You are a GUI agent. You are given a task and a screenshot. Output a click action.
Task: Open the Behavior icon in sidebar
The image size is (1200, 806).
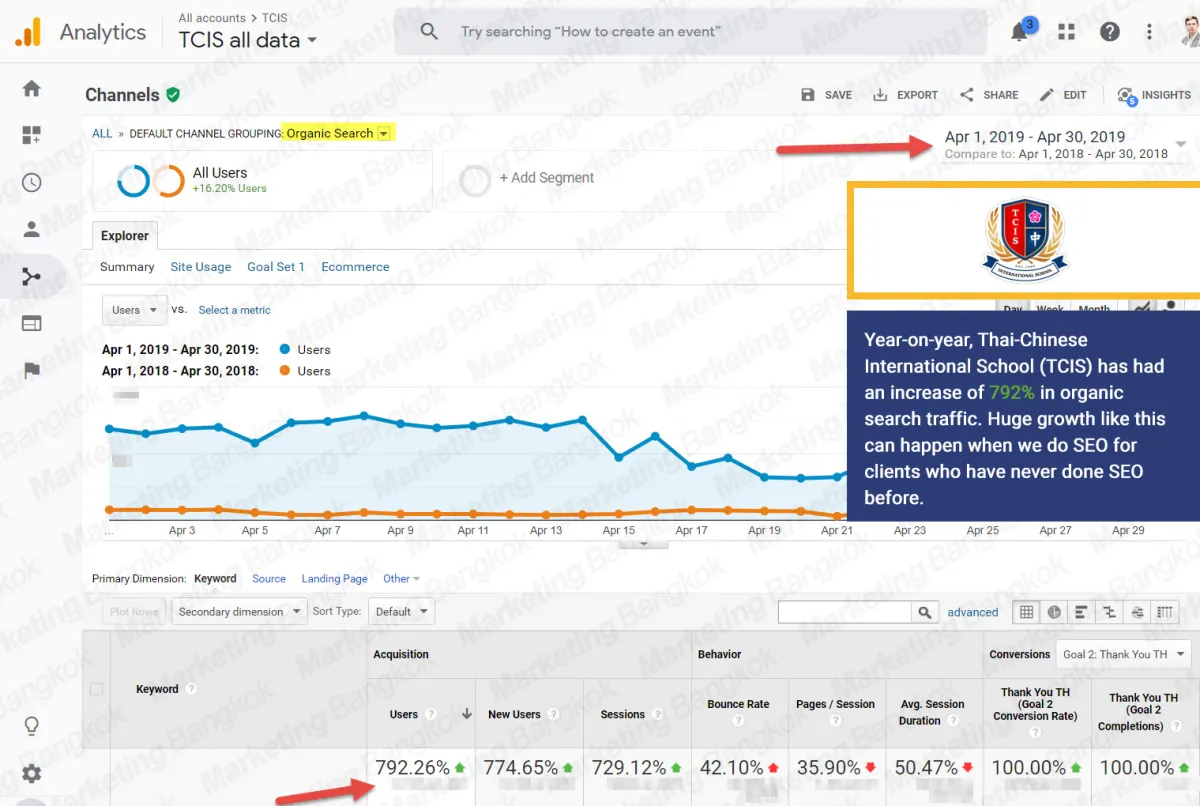click(32, 323)
